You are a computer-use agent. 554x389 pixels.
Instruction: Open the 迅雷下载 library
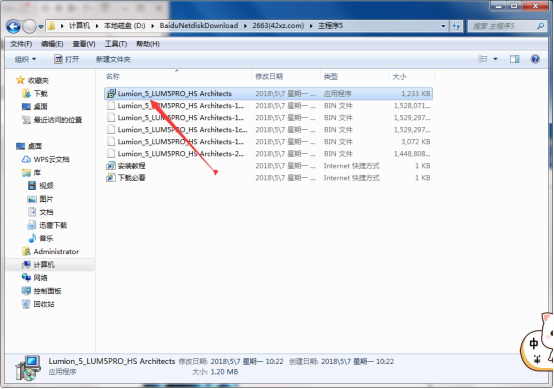[47, 225]
